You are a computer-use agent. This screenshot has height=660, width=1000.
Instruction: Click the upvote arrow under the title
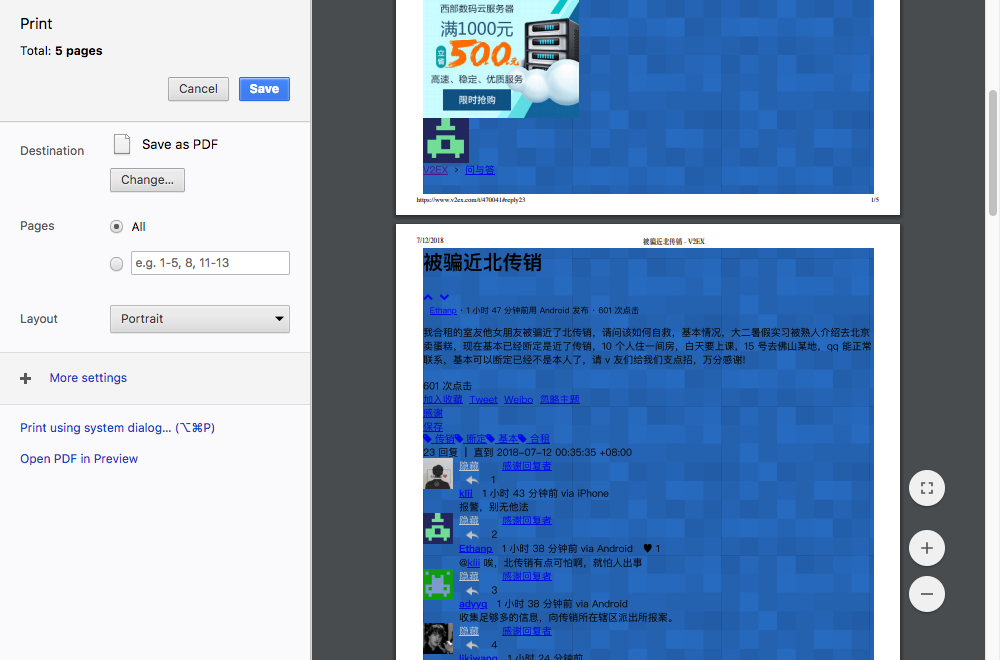[x=428, y=297]
